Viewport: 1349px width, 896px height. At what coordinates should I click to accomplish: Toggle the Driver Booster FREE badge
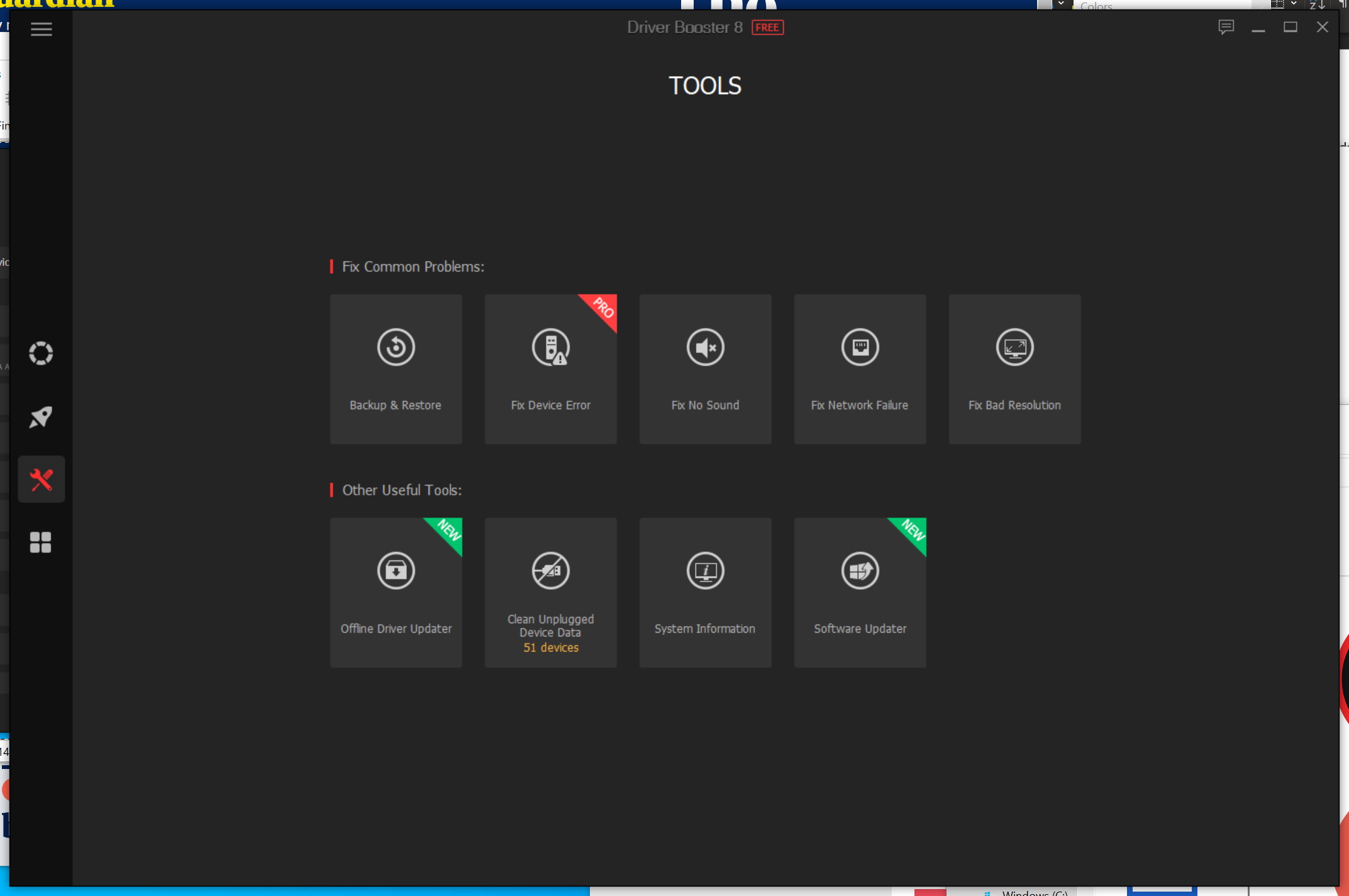point(767,27)
